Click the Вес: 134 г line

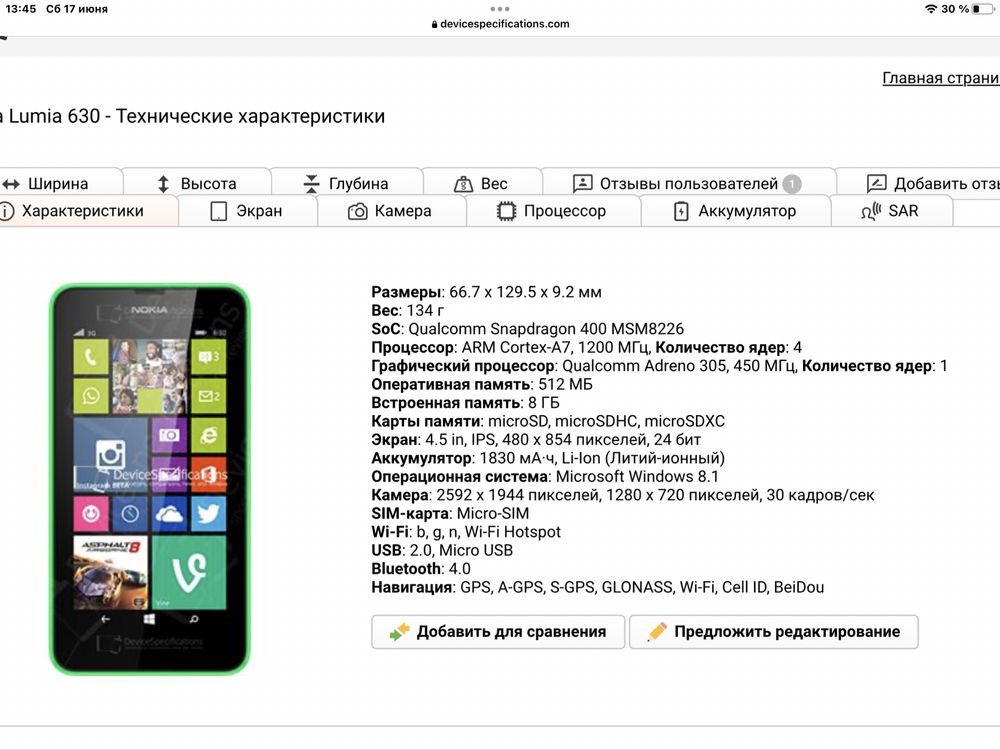point(408,311)
